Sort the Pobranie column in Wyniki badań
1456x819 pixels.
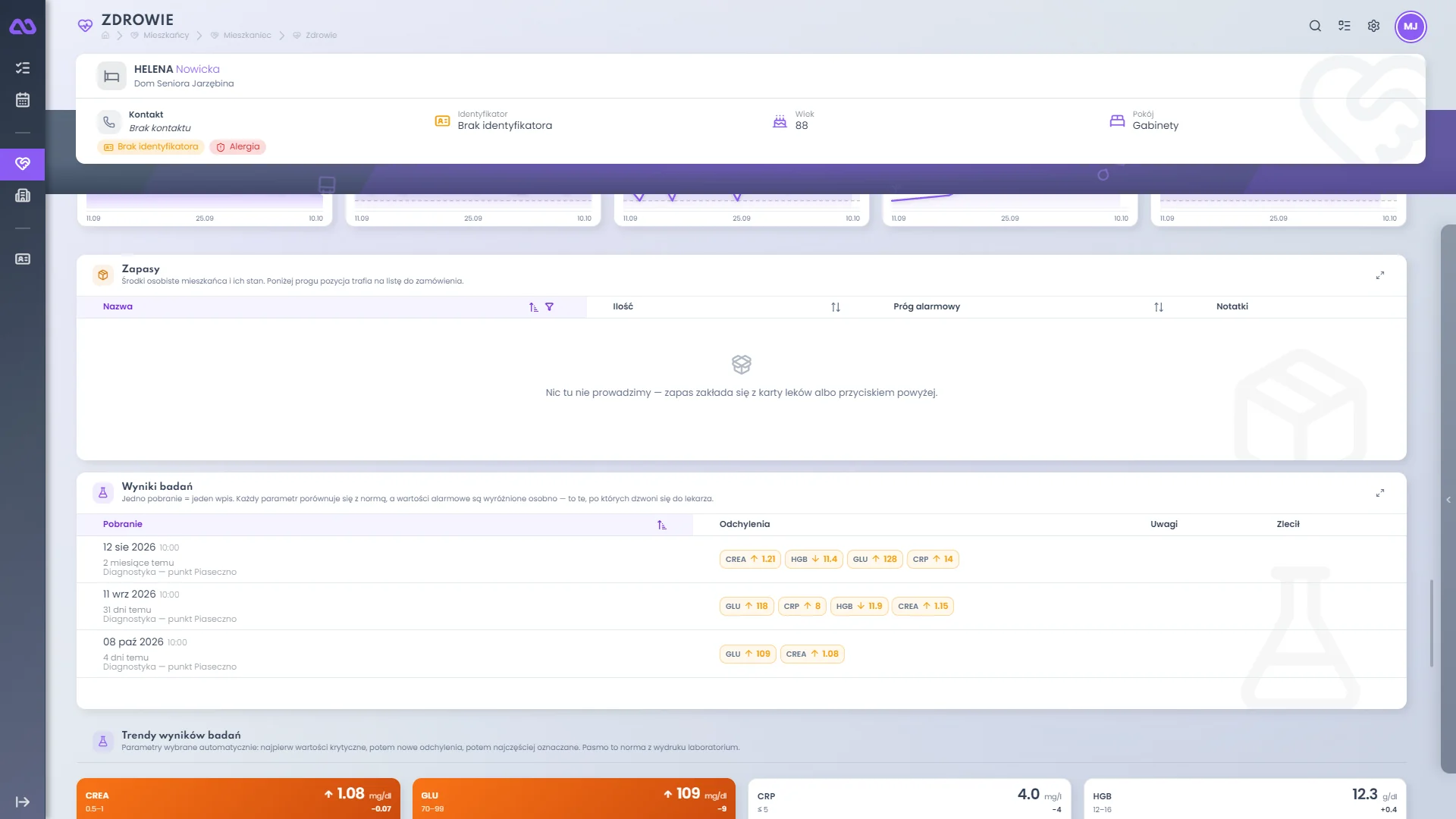click(662, 525)
